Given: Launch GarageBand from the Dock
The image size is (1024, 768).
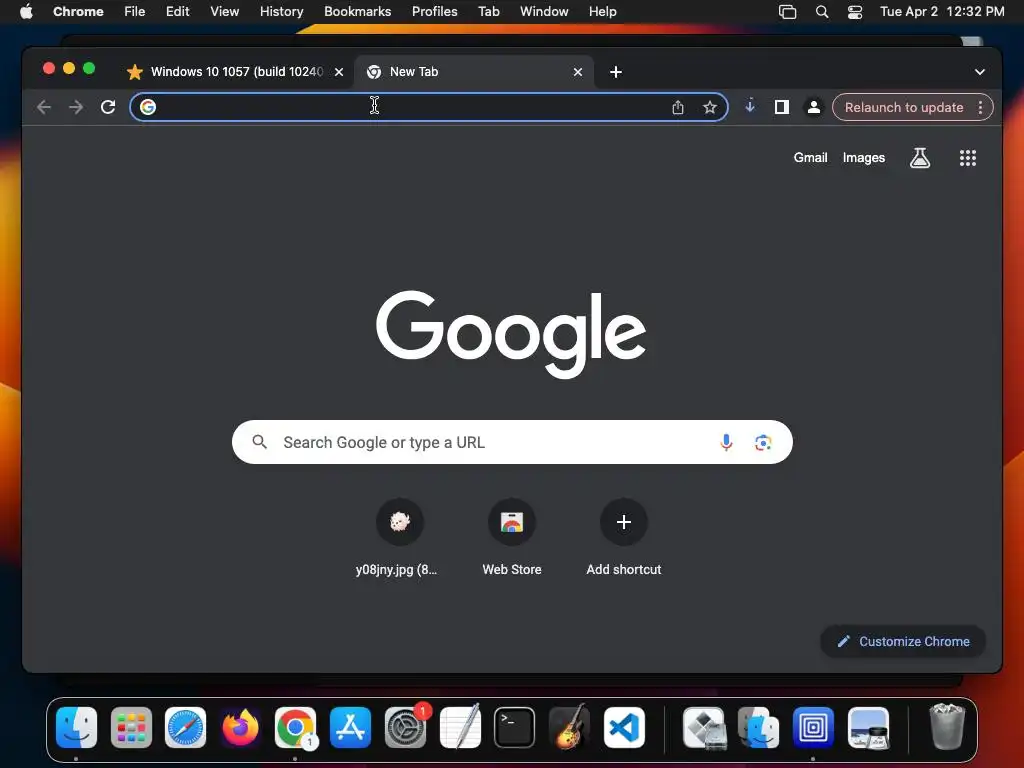Looking at the screenshot, I should pyautogui.click(x=569, y=726).
